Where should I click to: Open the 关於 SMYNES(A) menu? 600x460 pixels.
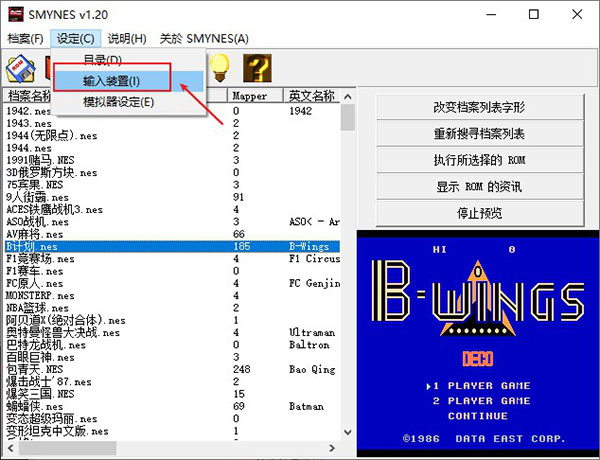[x=204, y=39]
